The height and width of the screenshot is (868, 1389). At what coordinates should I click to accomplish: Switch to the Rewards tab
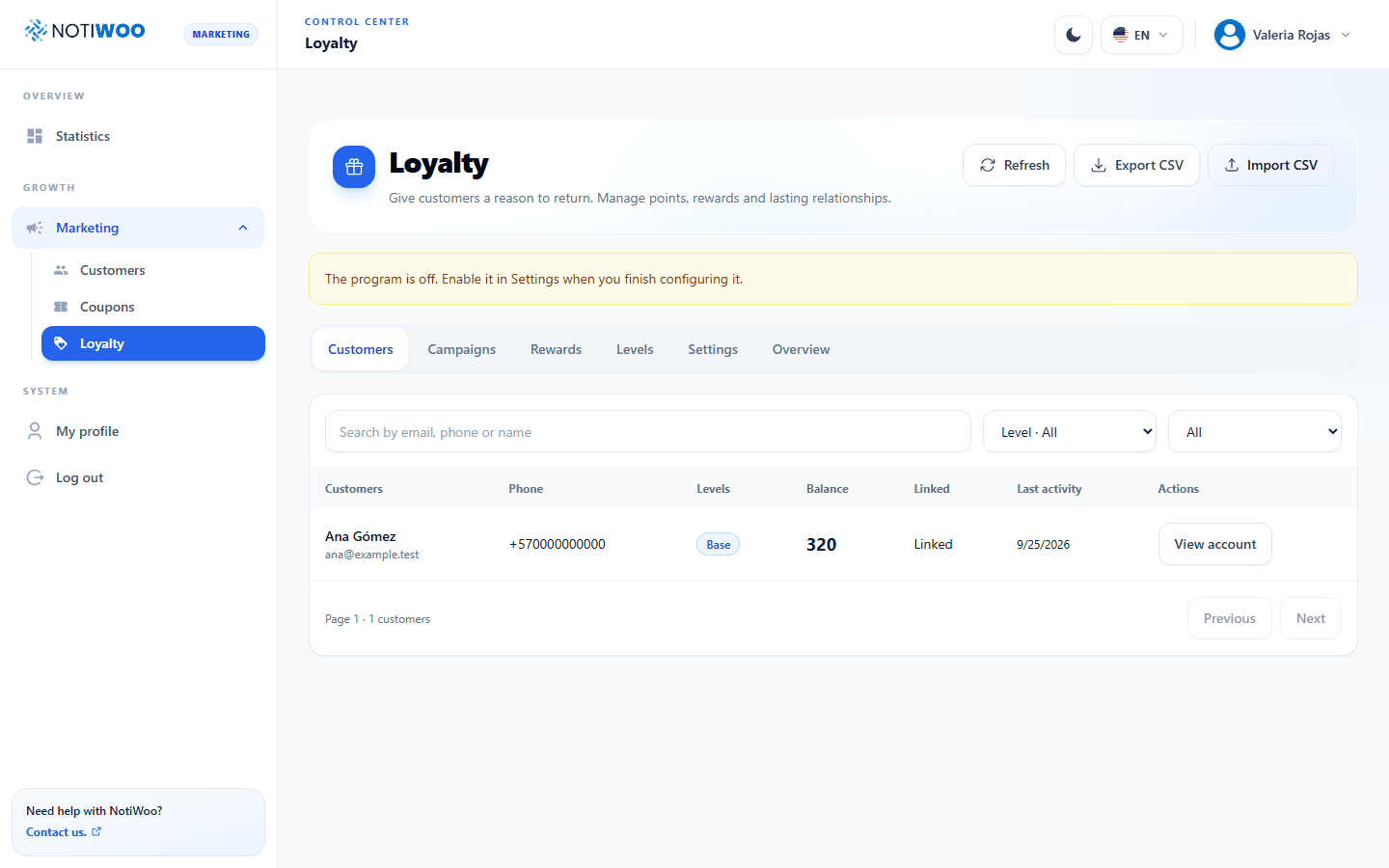click(557, 349)
